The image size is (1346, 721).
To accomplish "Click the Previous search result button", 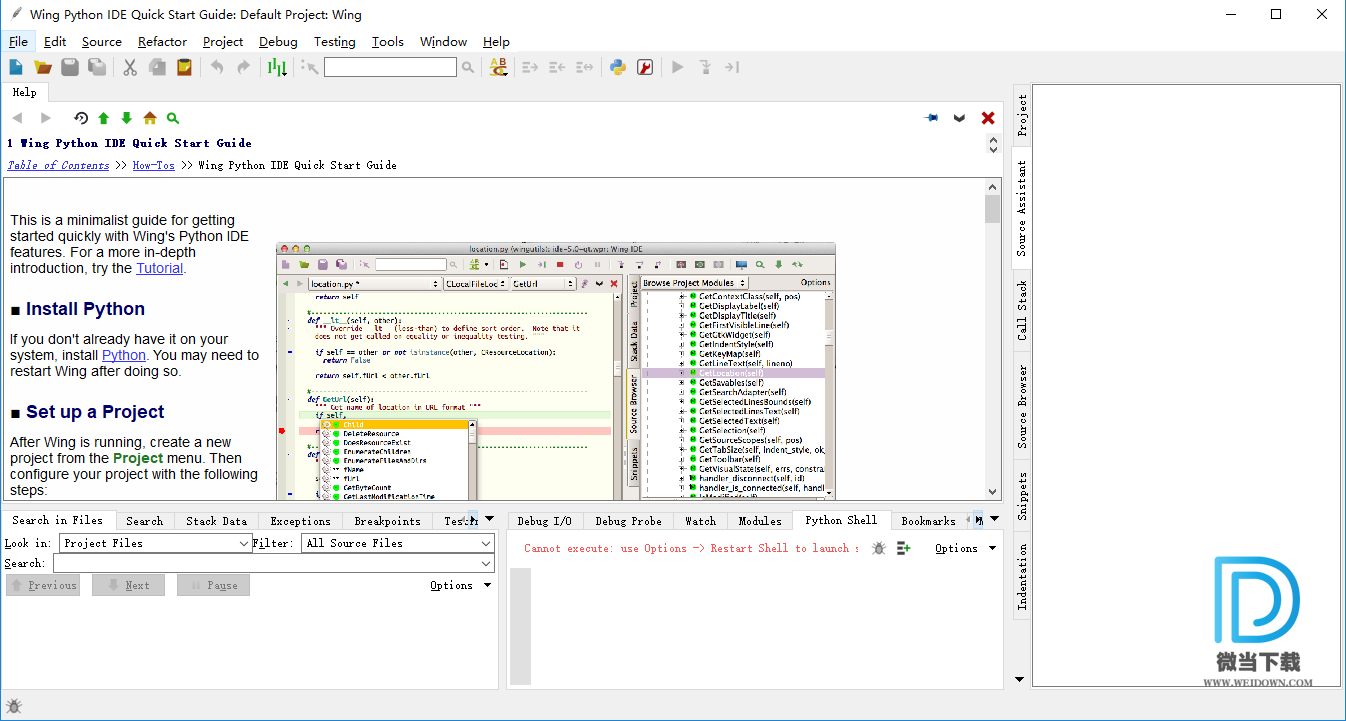I will [x=43, y=585].
